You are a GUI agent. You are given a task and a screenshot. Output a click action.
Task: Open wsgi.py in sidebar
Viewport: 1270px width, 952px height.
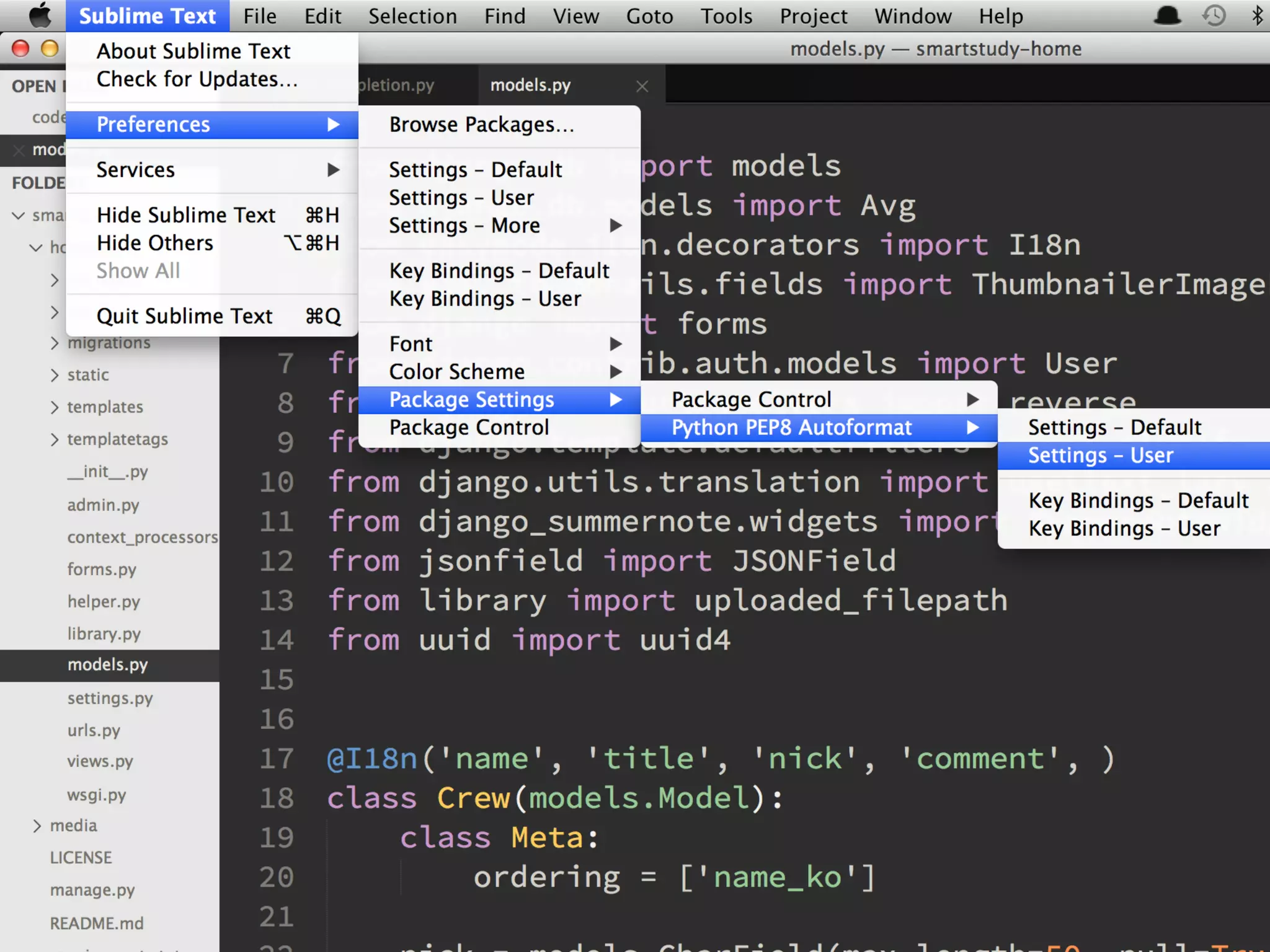click(97, 795)
